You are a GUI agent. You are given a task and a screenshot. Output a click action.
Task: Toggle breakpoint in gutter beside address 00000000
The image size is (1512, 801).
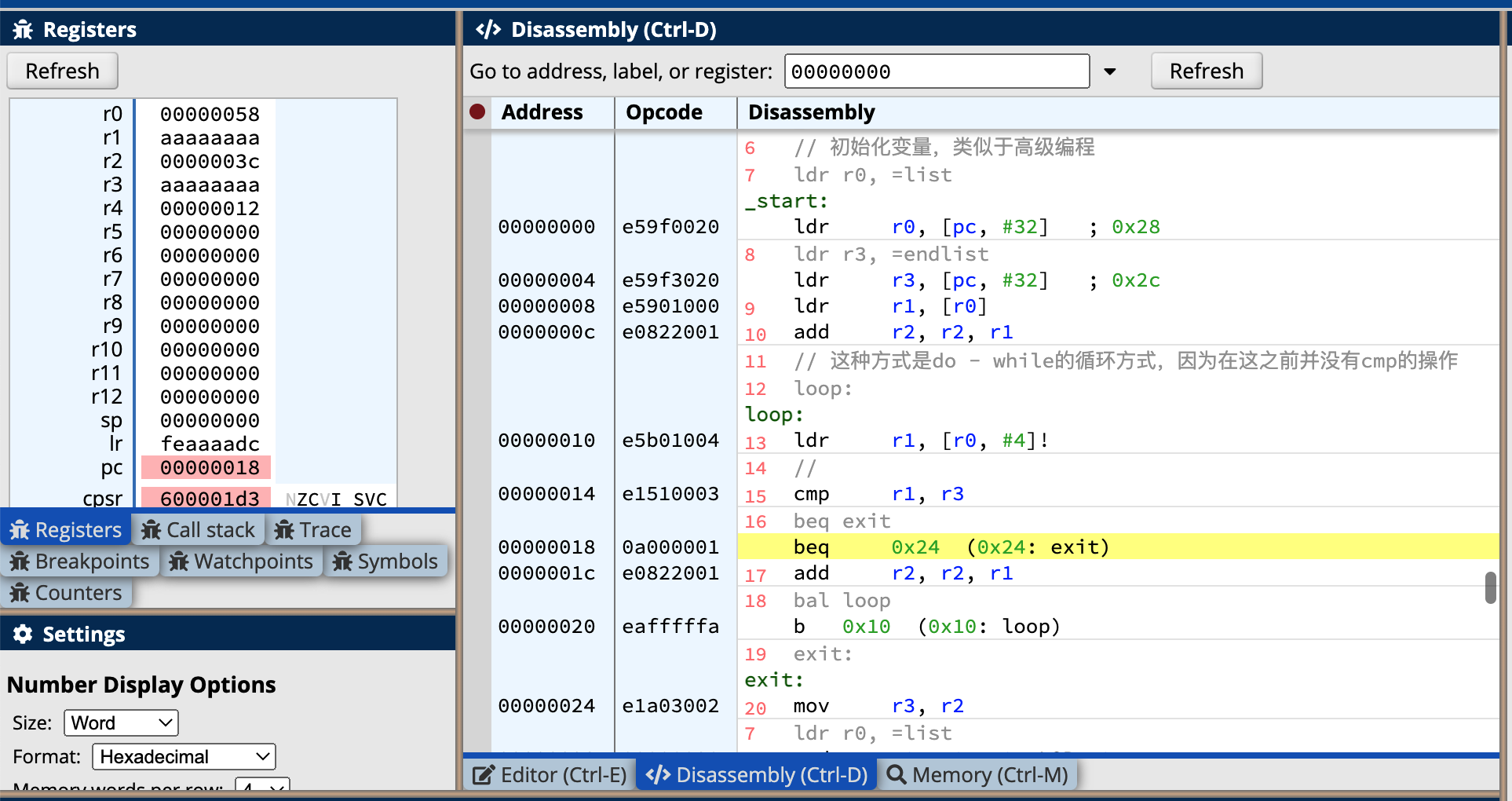click(477, 227)
